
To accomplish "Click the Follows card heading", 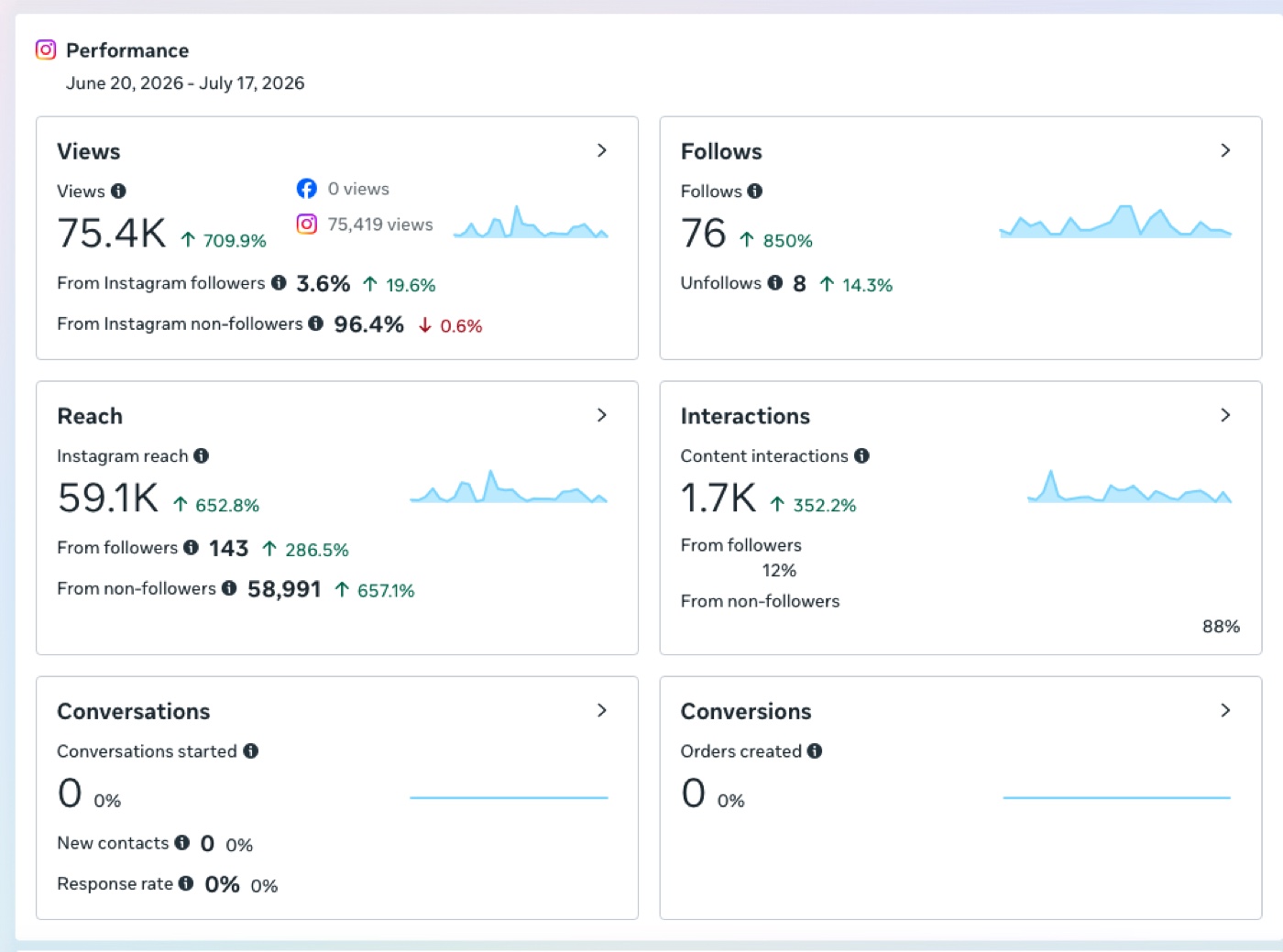I will point(721,151).
